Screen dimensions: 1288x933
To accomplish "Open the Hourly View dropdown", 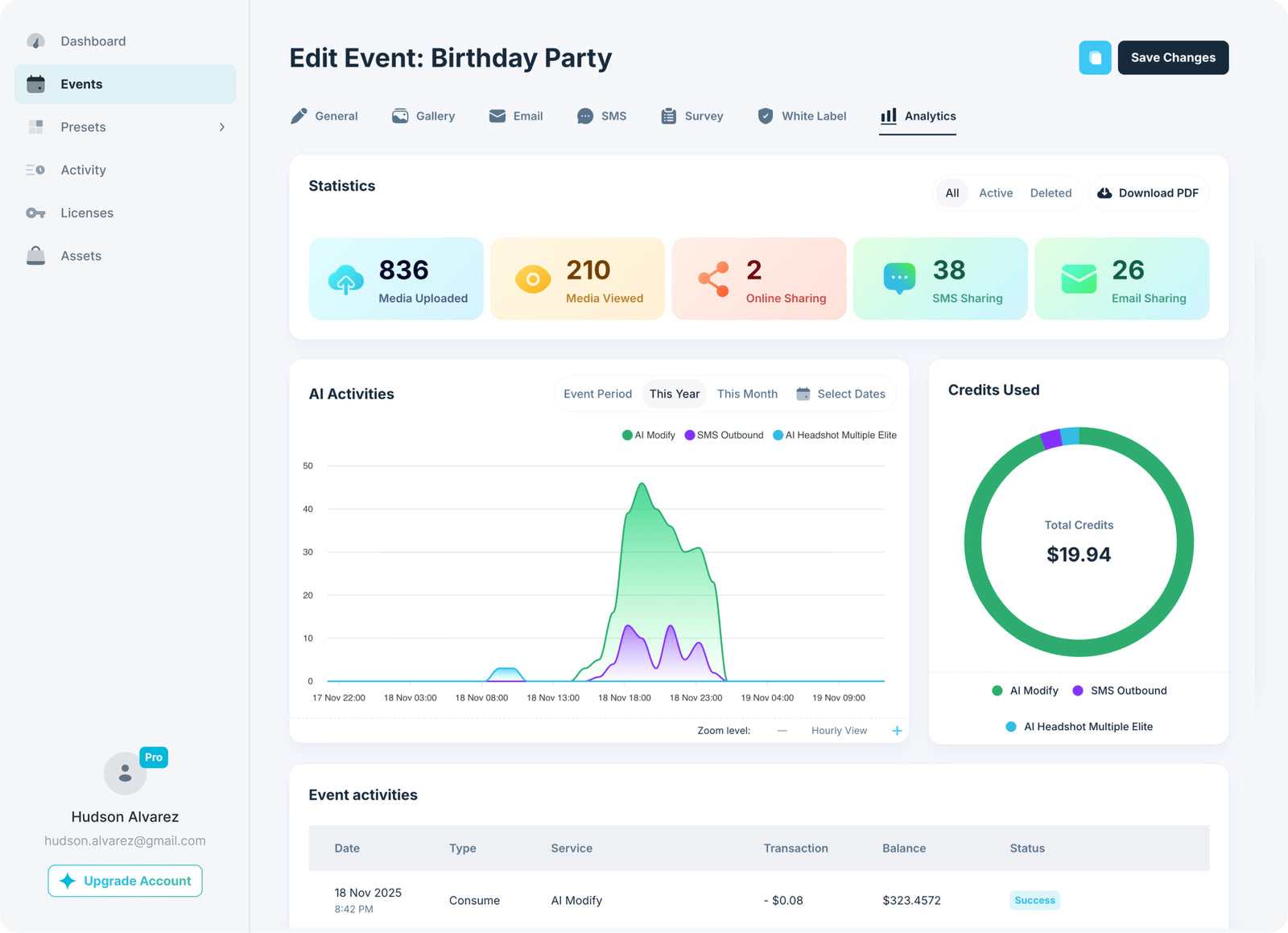I will click(x=839, y=730).
